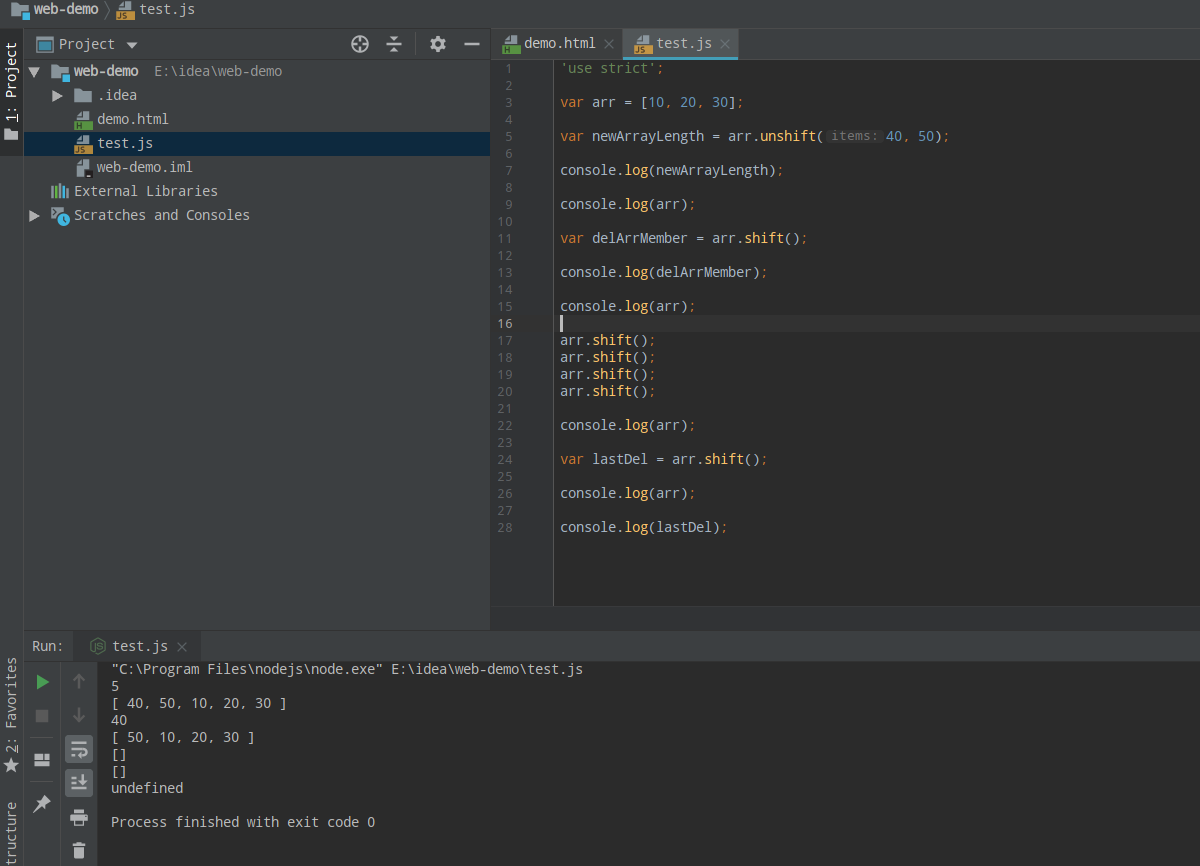The width and height of the screenshot is (1200, 866).
Task: Select demo.html in project tree
Action: coord(132,119)
